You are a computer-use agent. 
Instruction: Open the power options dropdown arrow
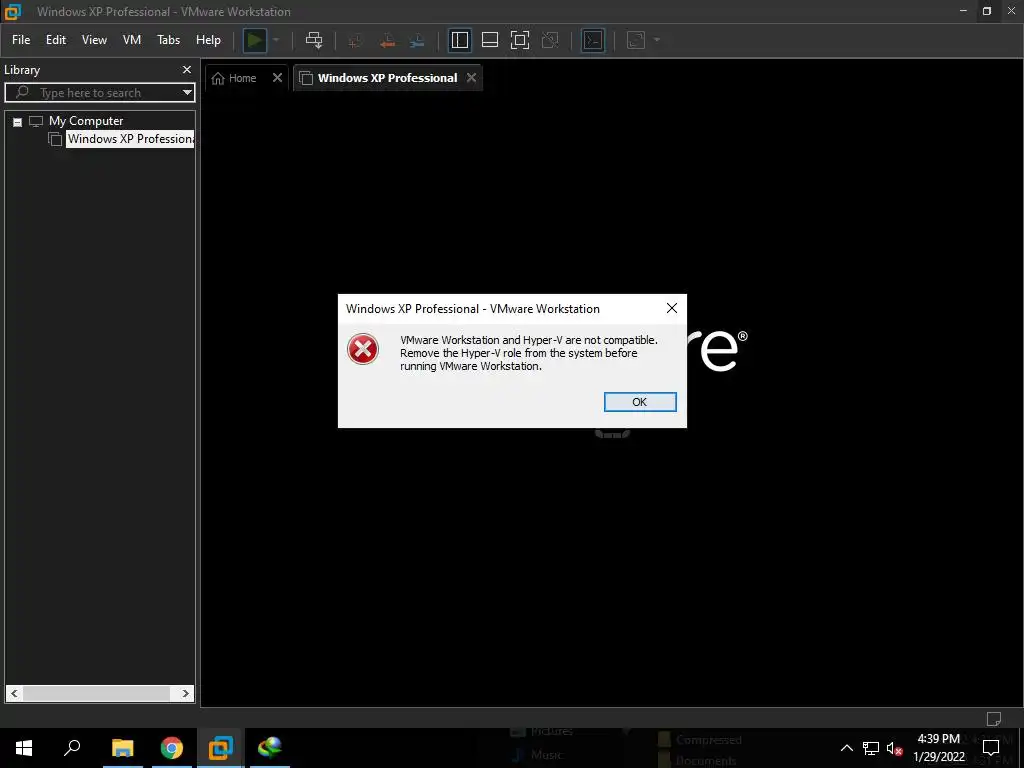276,40
